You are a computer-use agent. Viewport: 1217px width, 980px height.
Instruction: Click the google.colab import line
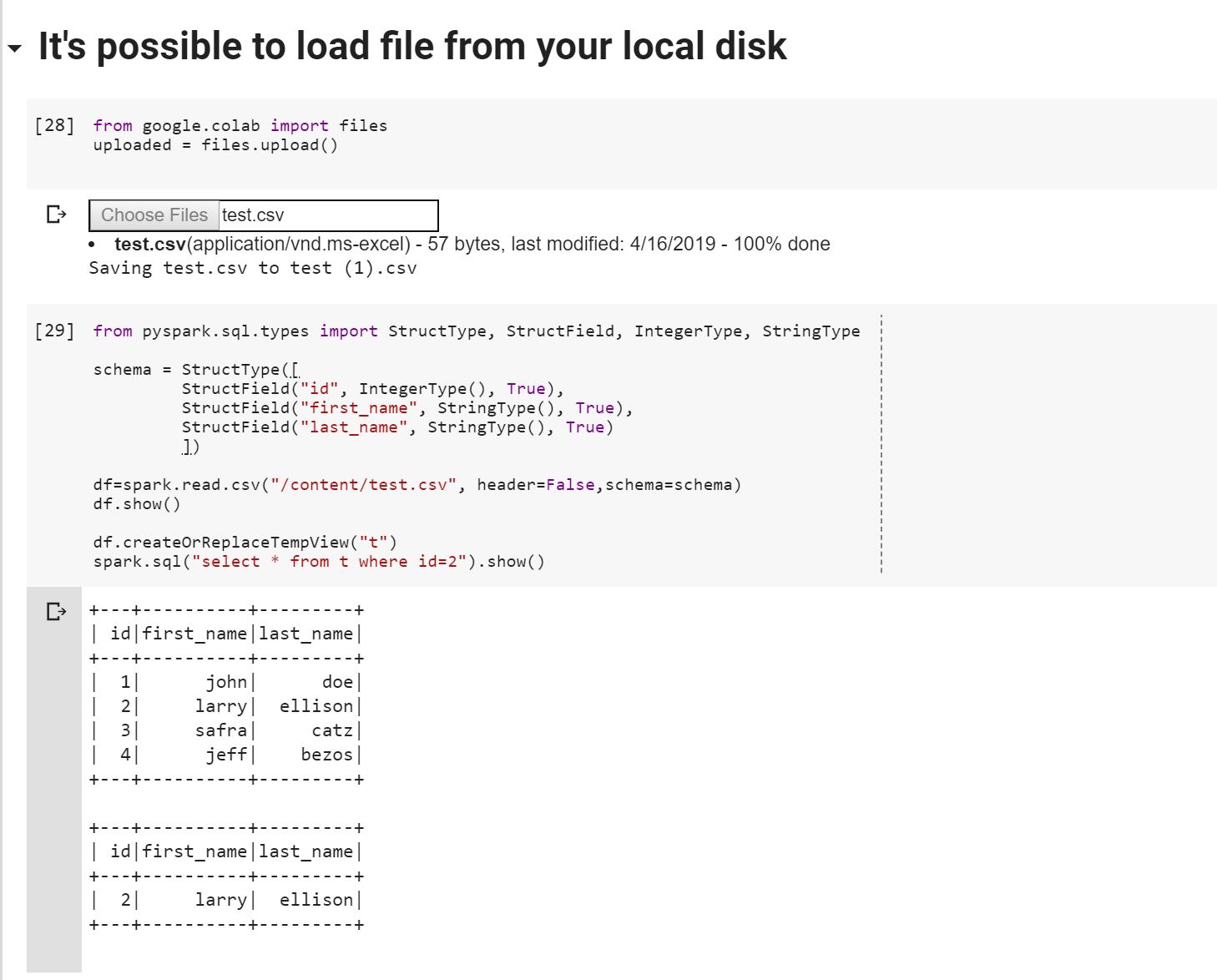pyautogui.click(x=240, y=126)
